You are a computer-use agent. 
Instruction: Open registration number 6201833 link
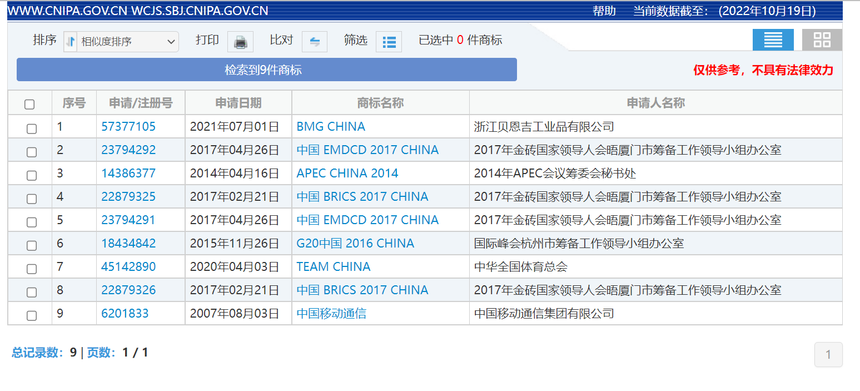tap(125, 314)
